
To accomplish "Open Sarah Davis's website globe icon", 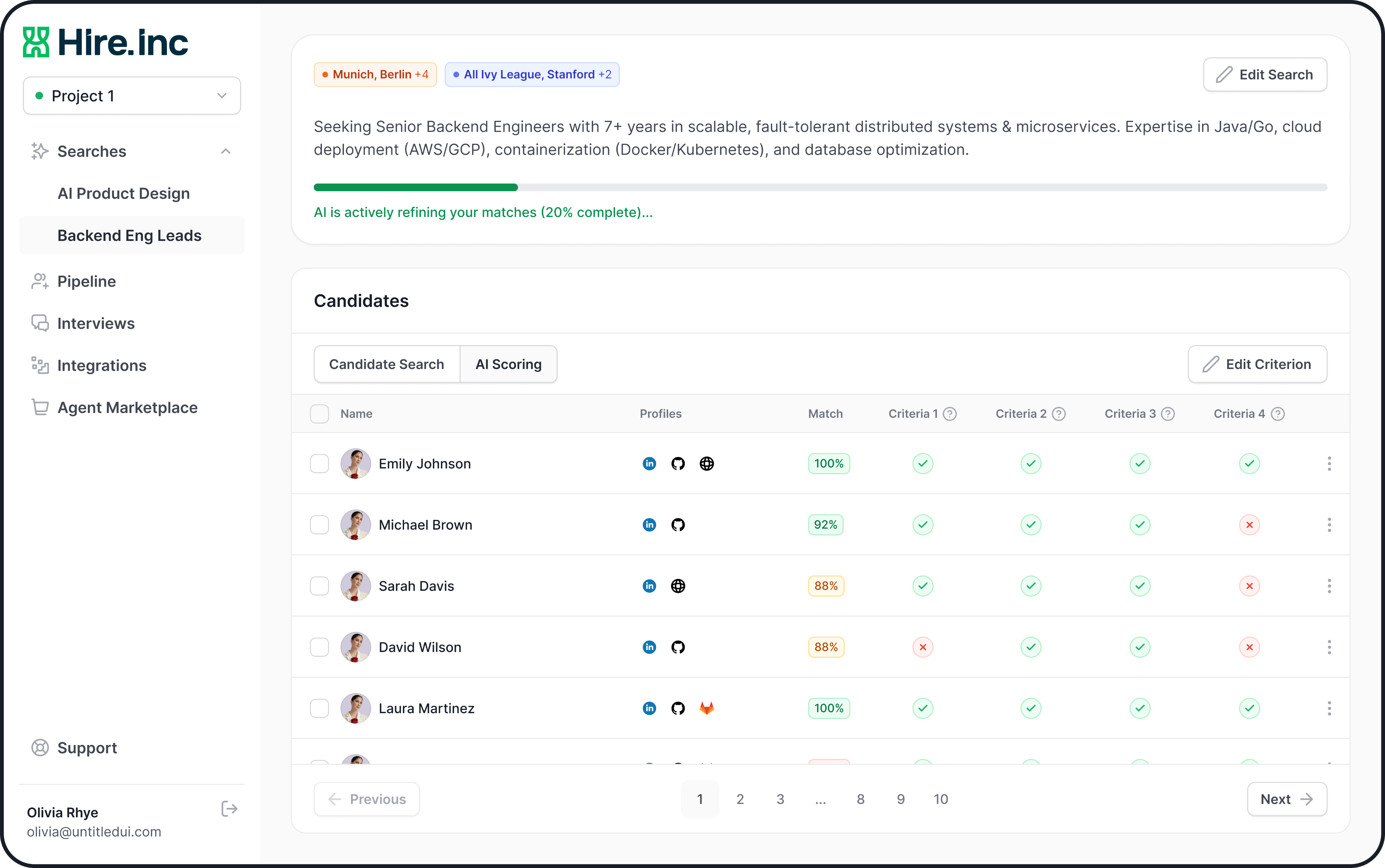I will (x=678, y=585).
